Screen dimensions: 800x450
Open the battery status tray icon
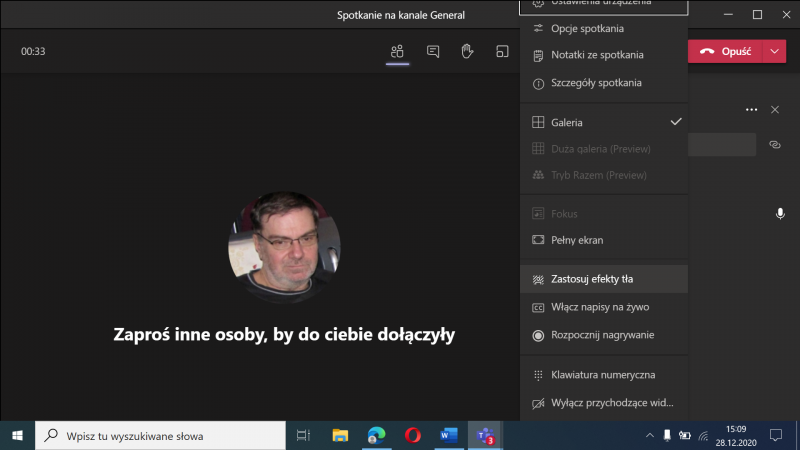(684, 436)
